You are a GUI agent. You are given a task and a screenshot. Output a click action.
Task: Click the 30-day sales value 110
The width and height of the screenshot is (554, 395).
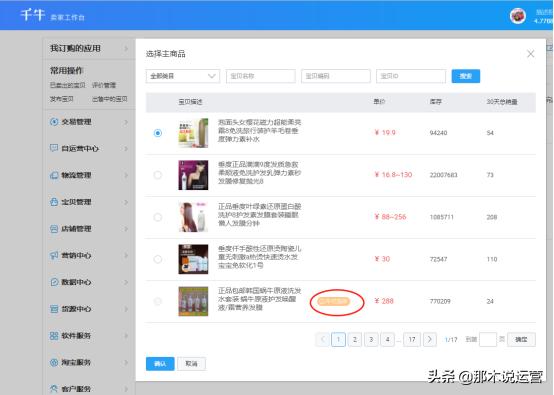tap(492, 259)
